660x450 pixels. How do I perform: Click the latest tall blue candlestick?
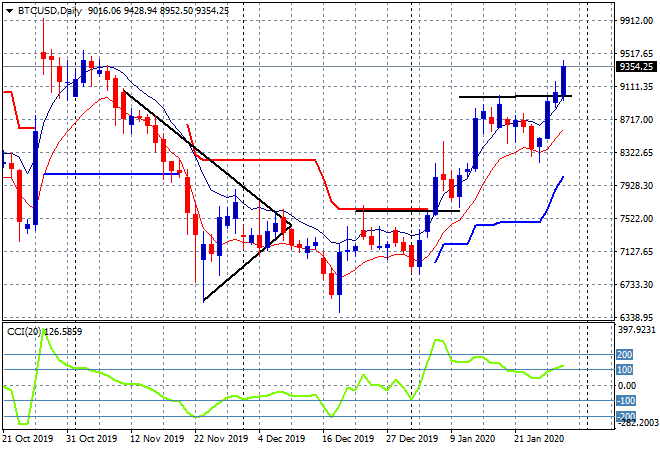(x=563, y=81)
